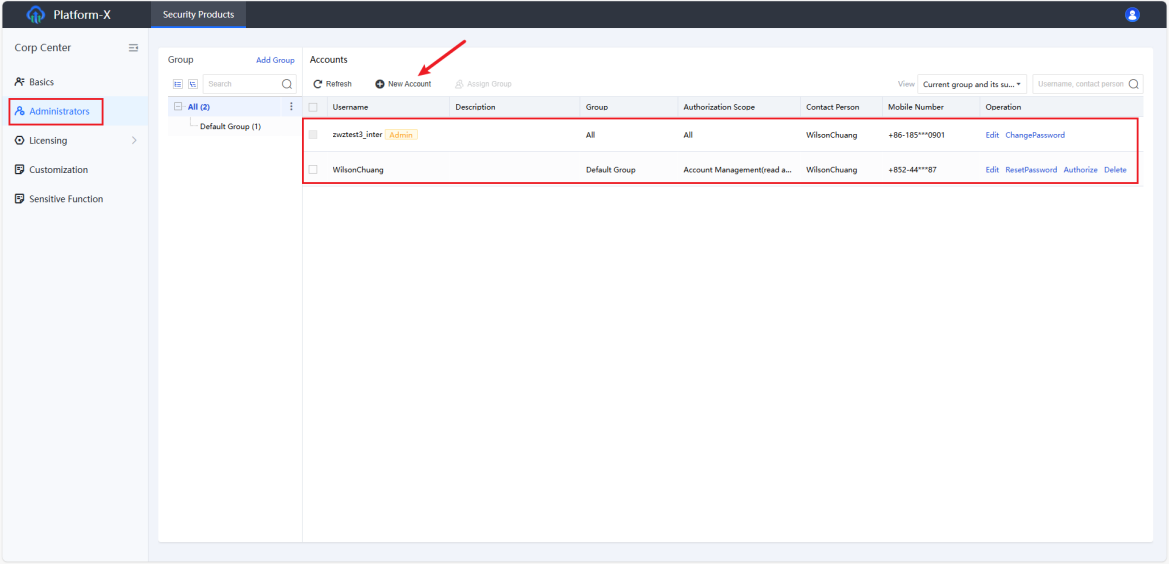The height and width of the screenshot is (564, 1169).
Task: Tick the zwztest3_inter row checkbox
Action: coord(313,135)
